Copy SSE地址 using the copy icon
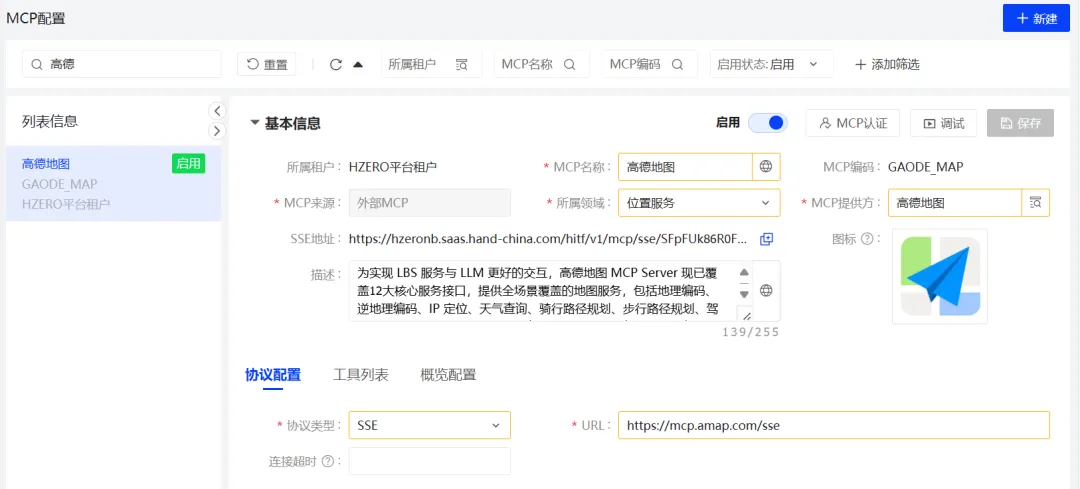 [767, 239]
